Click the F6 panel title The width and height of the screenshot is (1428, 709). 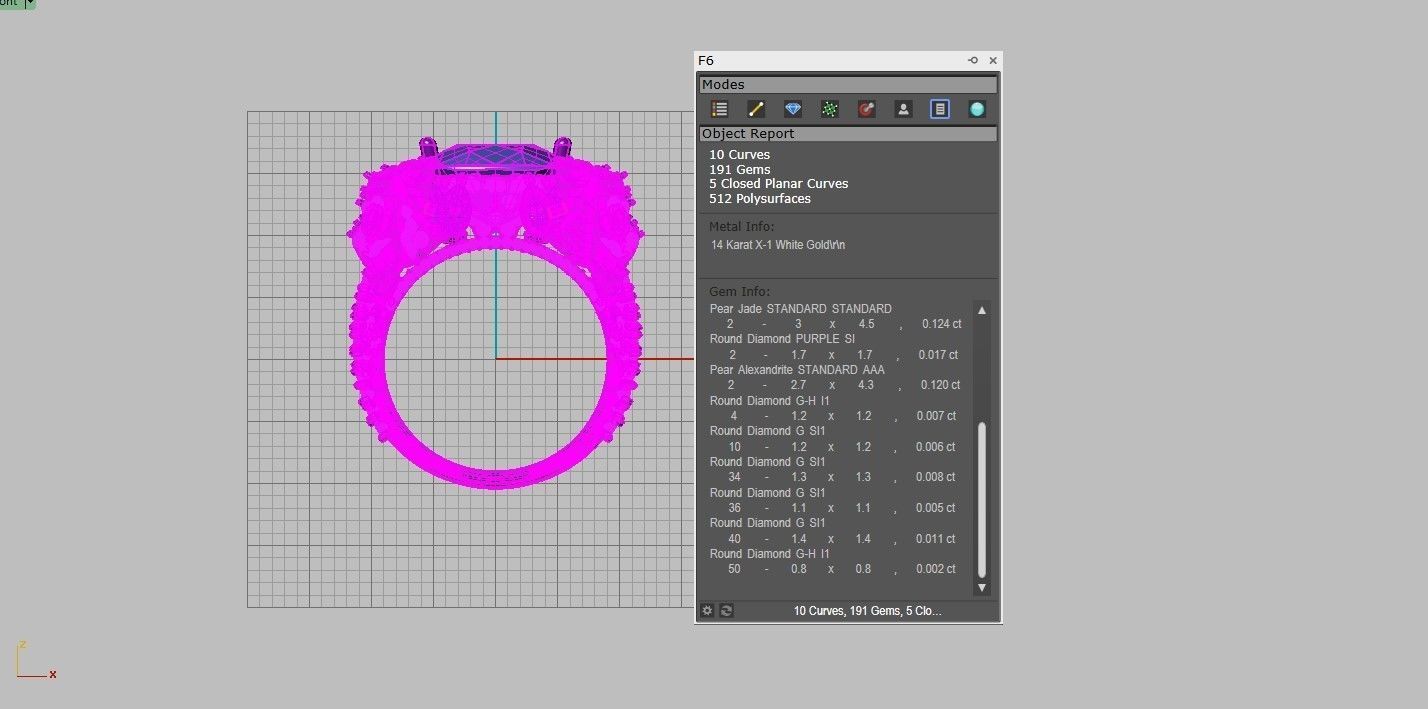coord(706,61)
